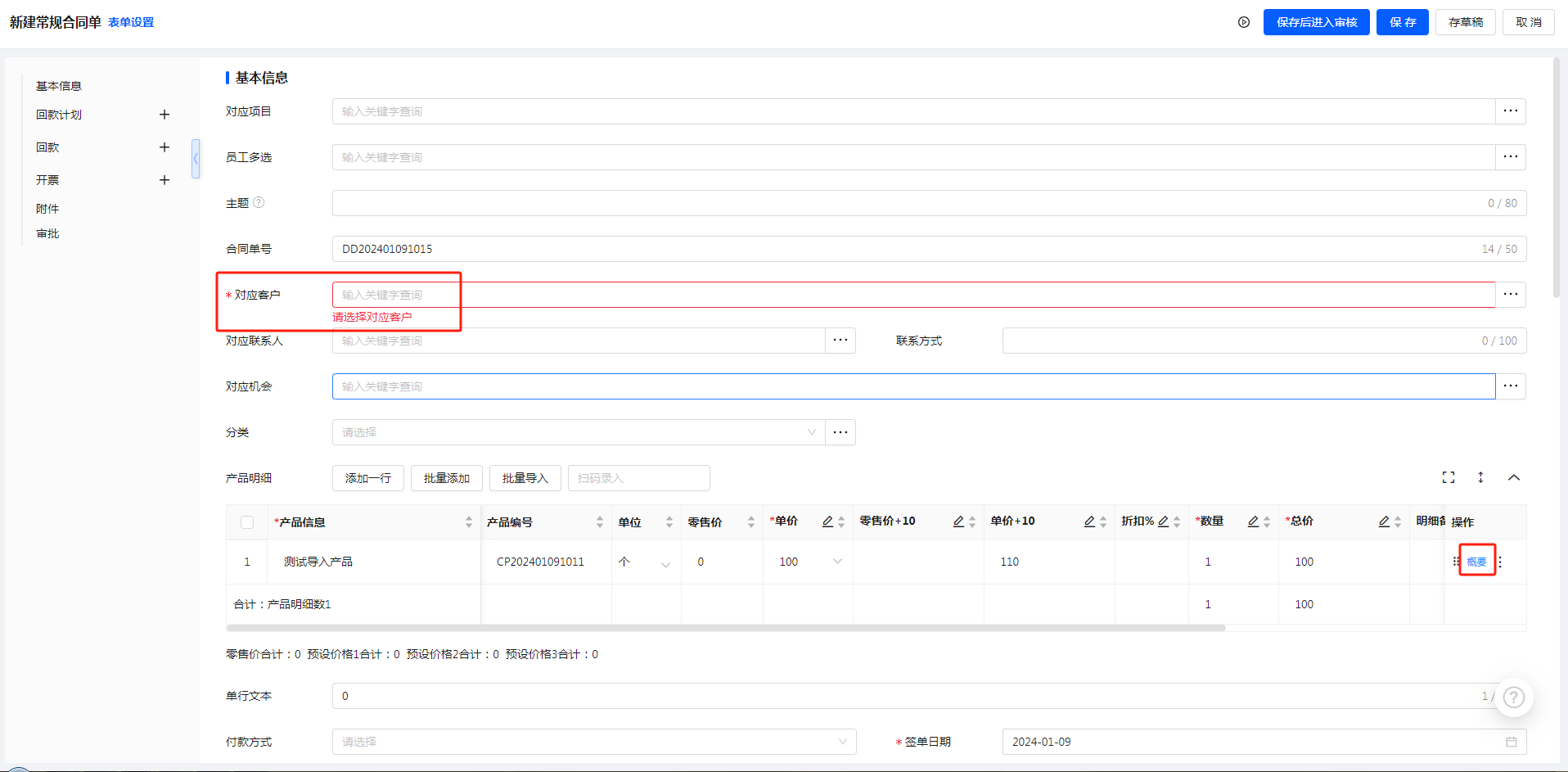Open the 分类 dropdown

click(x=579, y=432)
